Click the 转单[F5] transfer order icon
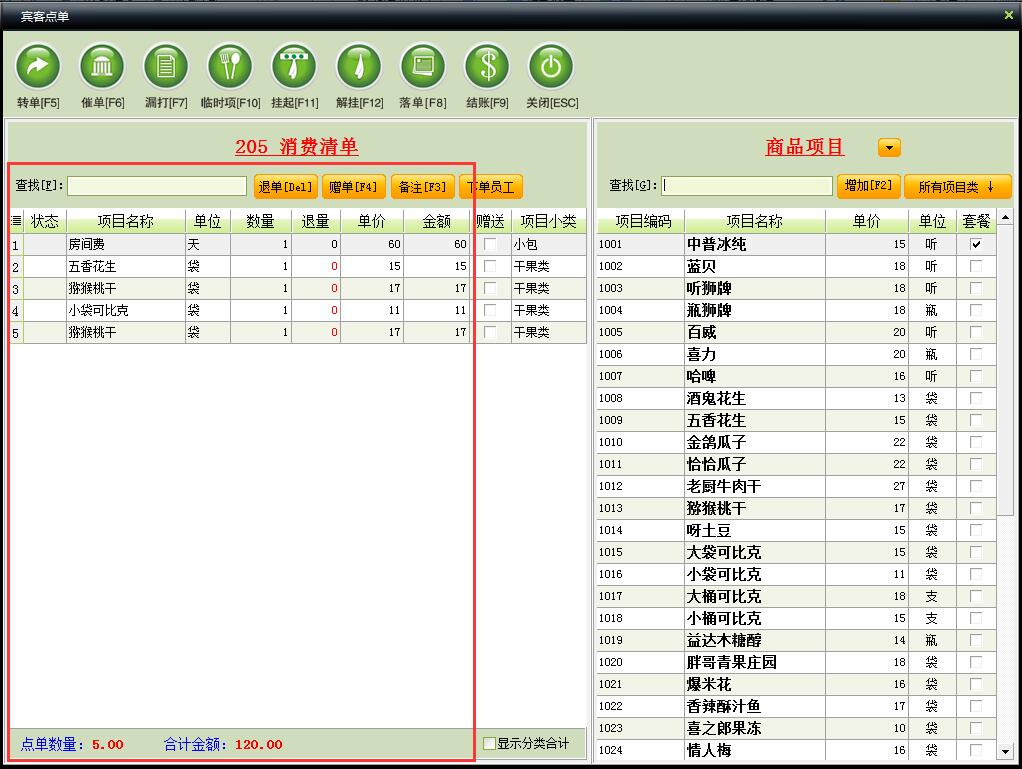The width and height of the screenshot is (1022, 769). (38, 66)
